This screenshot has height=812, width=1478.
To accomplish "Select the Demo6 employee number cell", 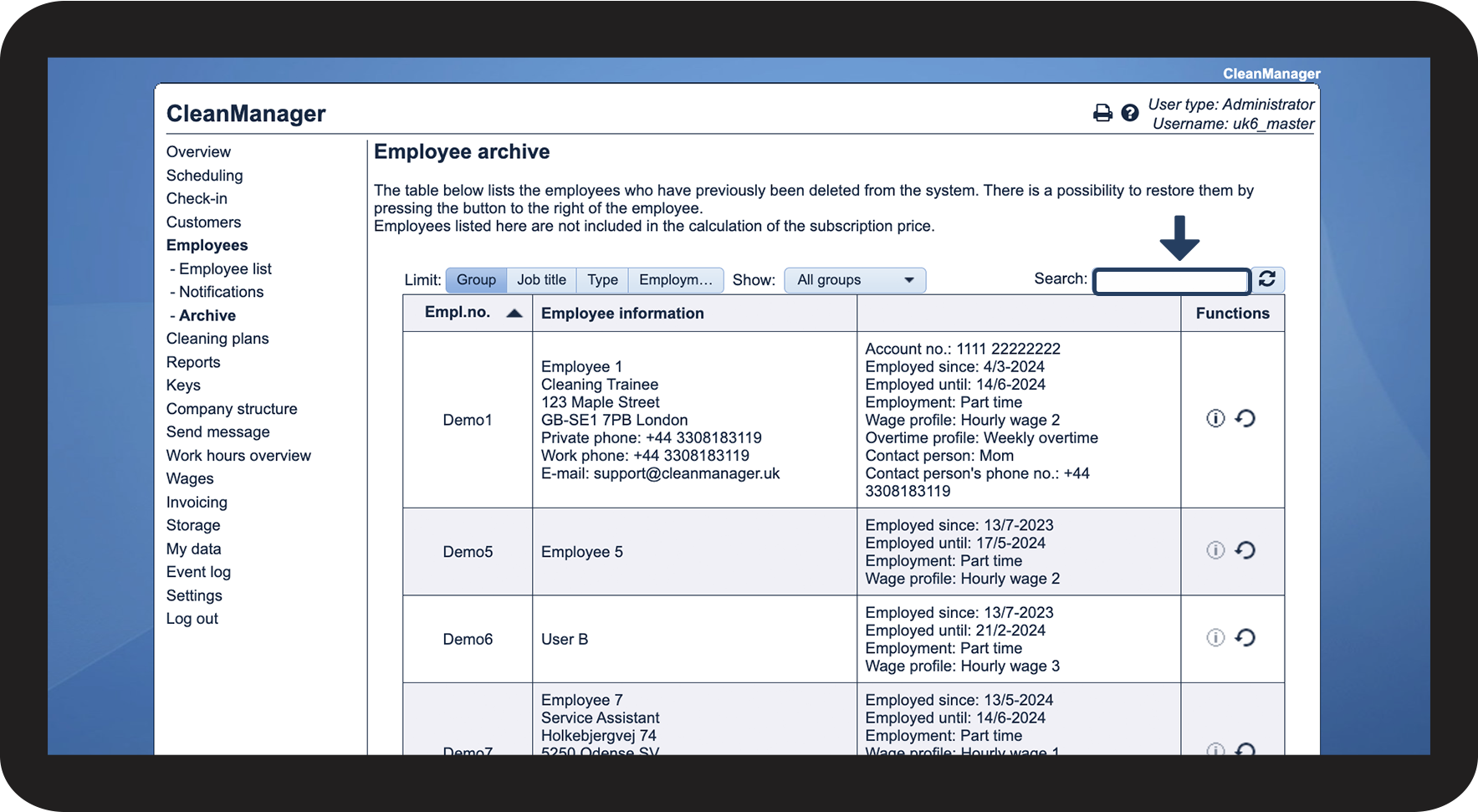I will [468, 640].
